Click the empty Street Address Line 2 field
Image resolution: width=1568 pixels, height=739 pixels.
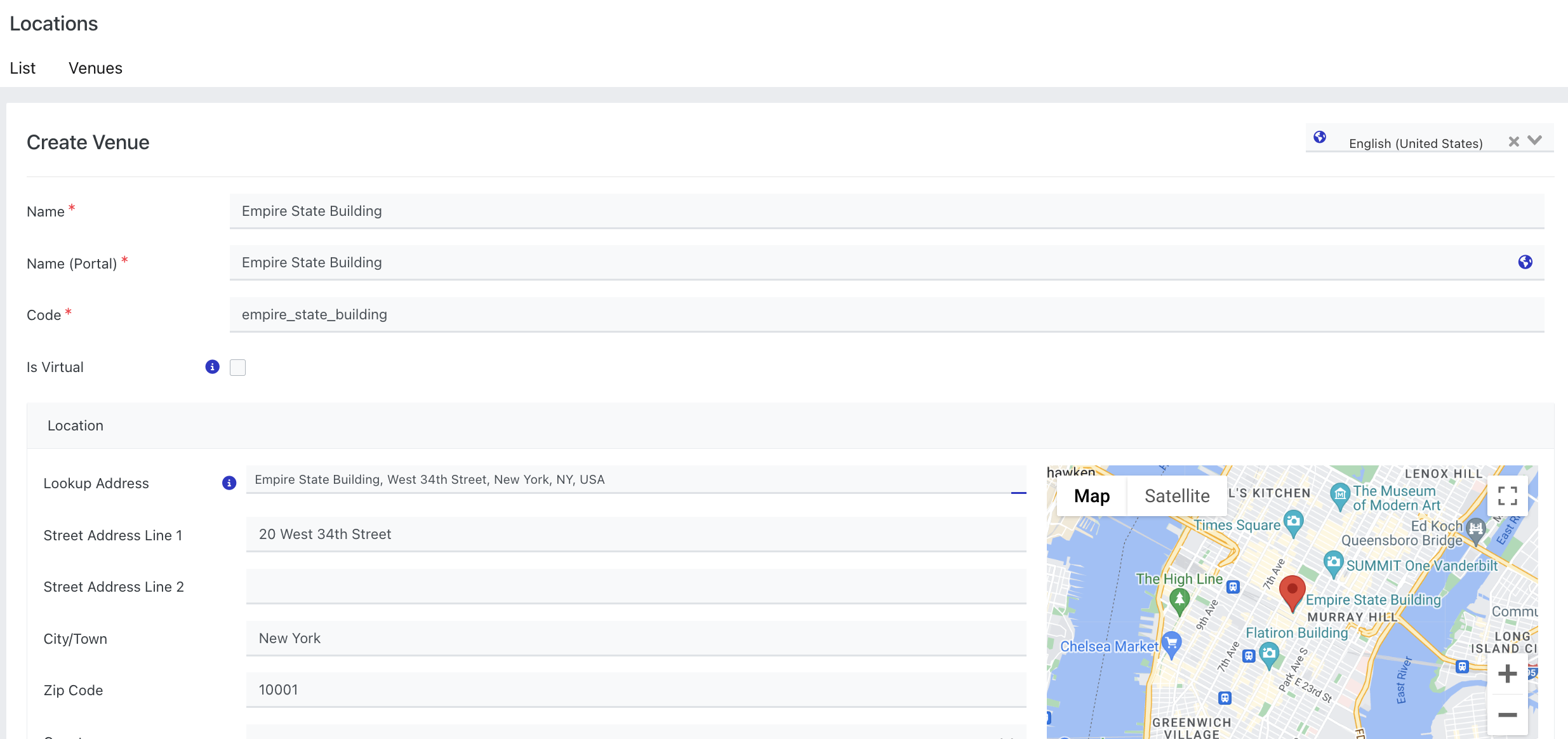point(636,587)
